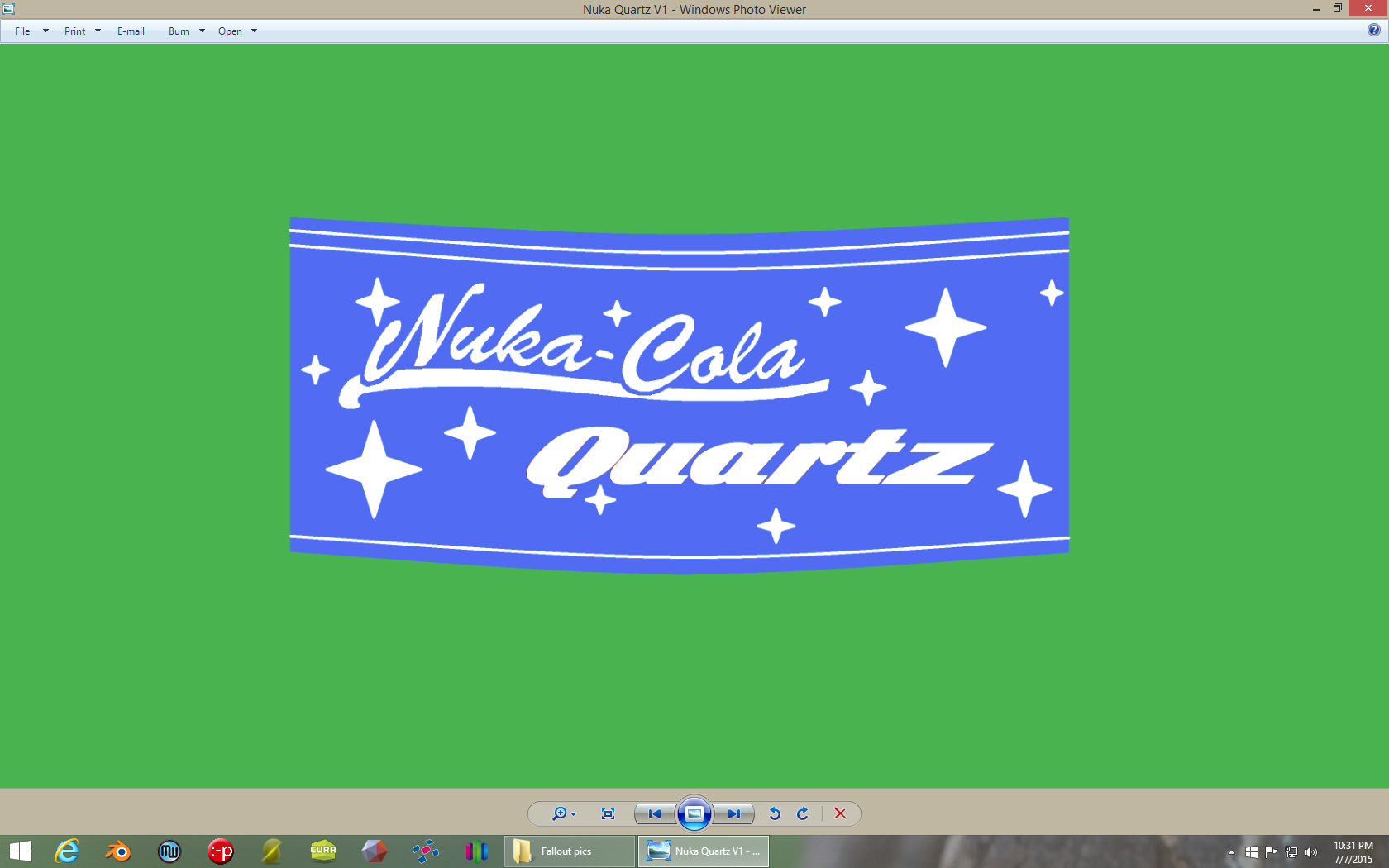Image resolution: width=1389 pixels, height=868 pixels.
Task: Click the Nuka-Cola Quartz image
Action: click(679, 395)
